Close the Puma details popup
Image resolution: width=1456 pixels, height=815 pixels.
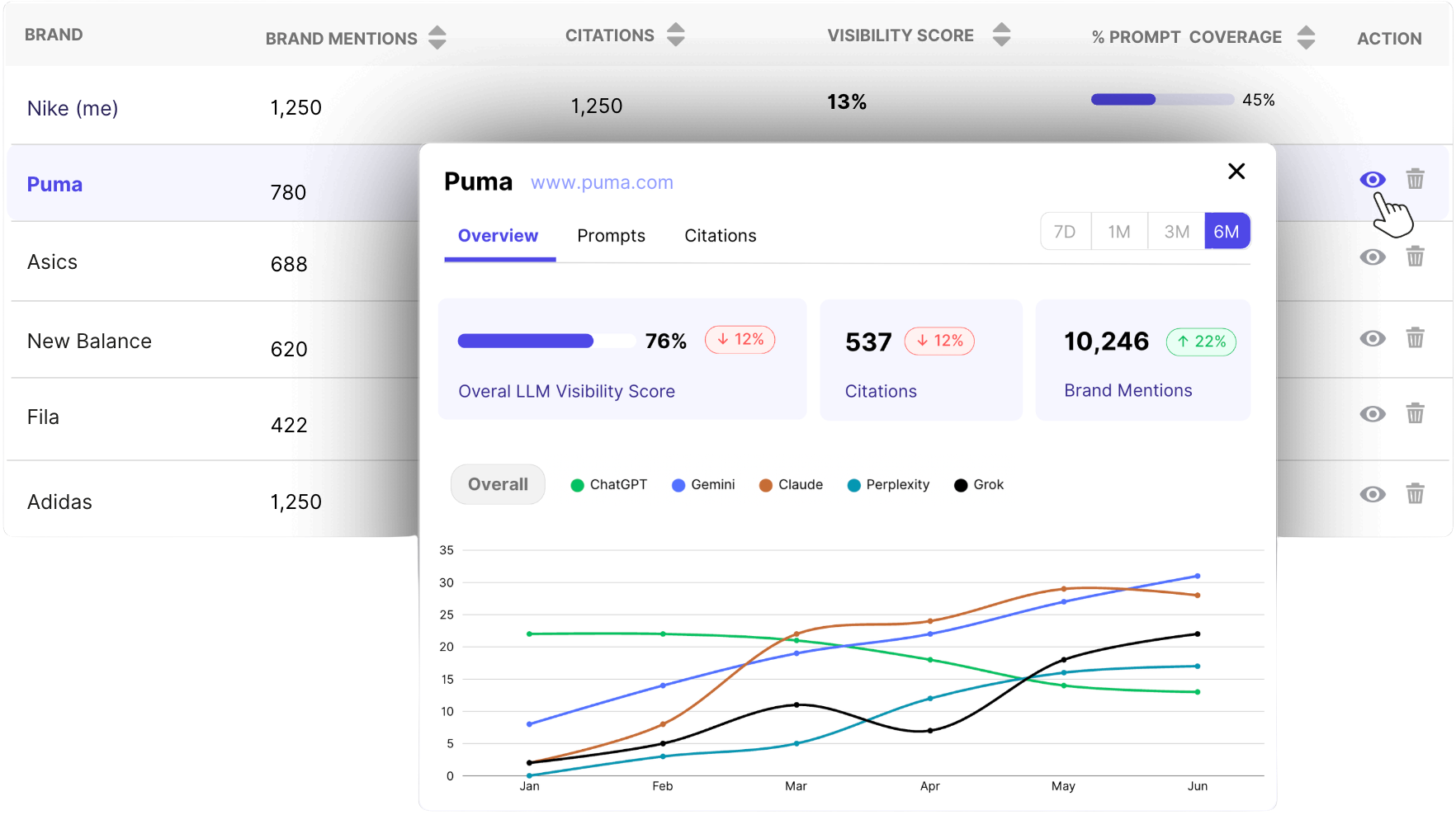pyautogui.click(x=1236, y=171)
